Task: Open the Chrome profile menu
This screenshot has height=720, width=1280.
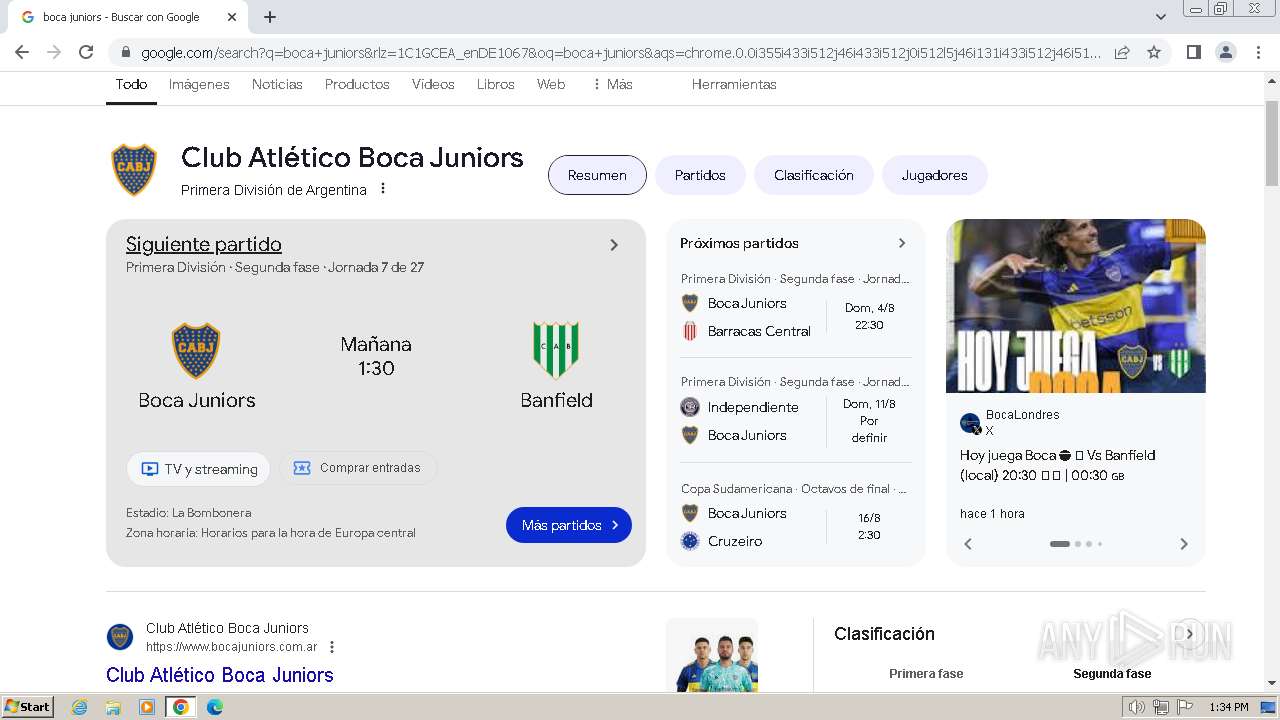Action: pyautogui.click(x=1225, y=52)
